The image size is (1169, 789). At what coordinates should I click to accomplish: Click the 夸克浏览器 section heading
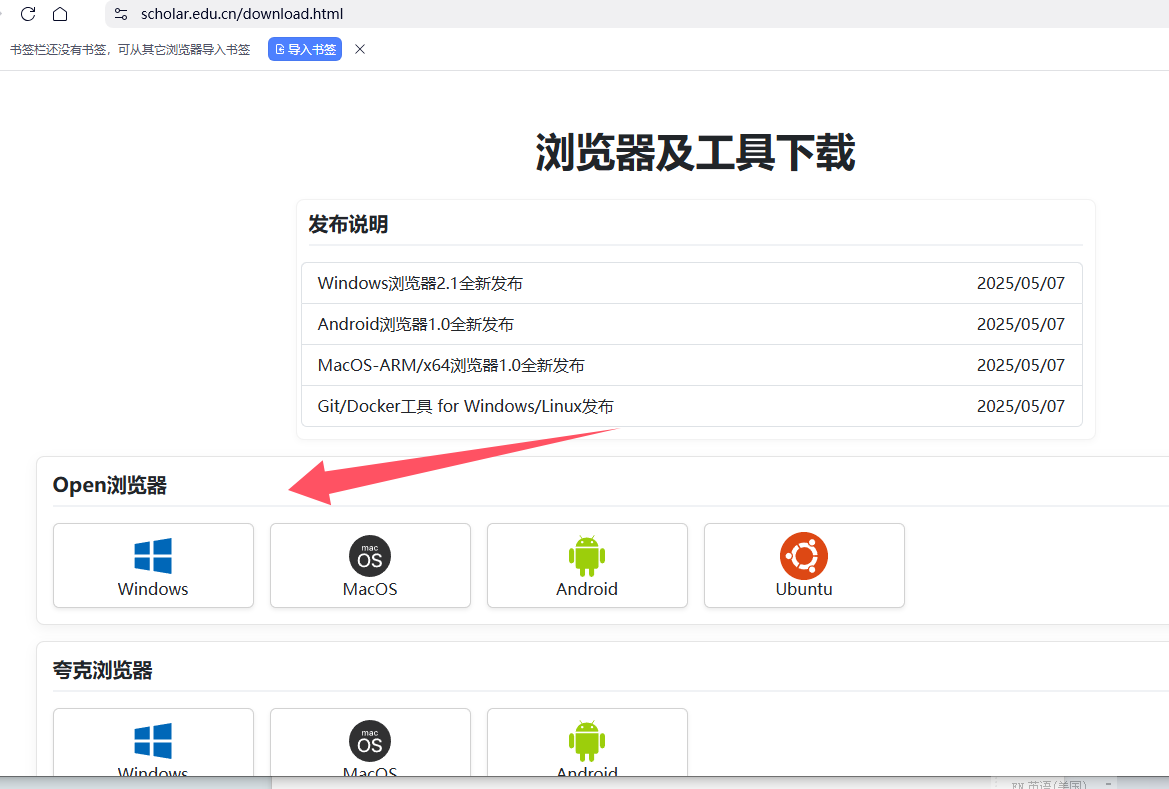pos(103,670)
